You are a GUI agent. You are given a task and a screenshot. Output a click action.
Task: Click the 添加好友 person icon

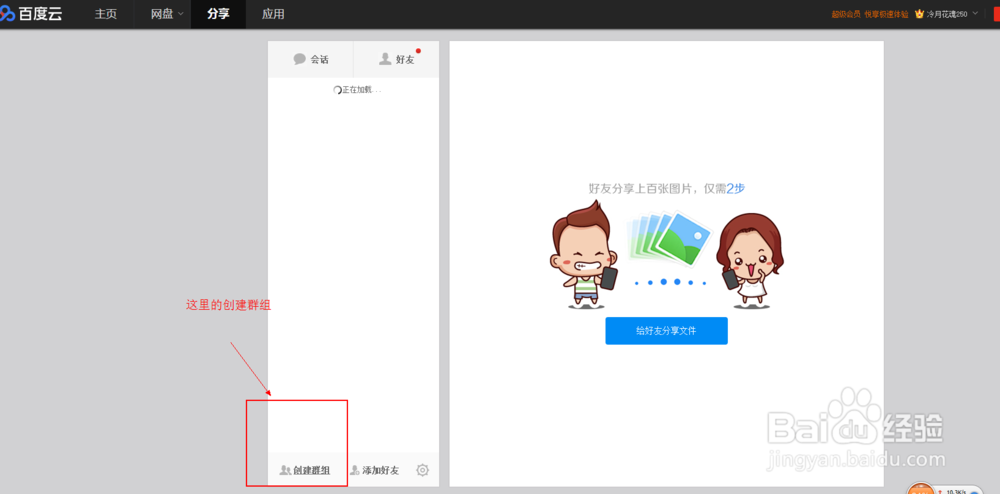pyautogui.click(x=355, y=470)
